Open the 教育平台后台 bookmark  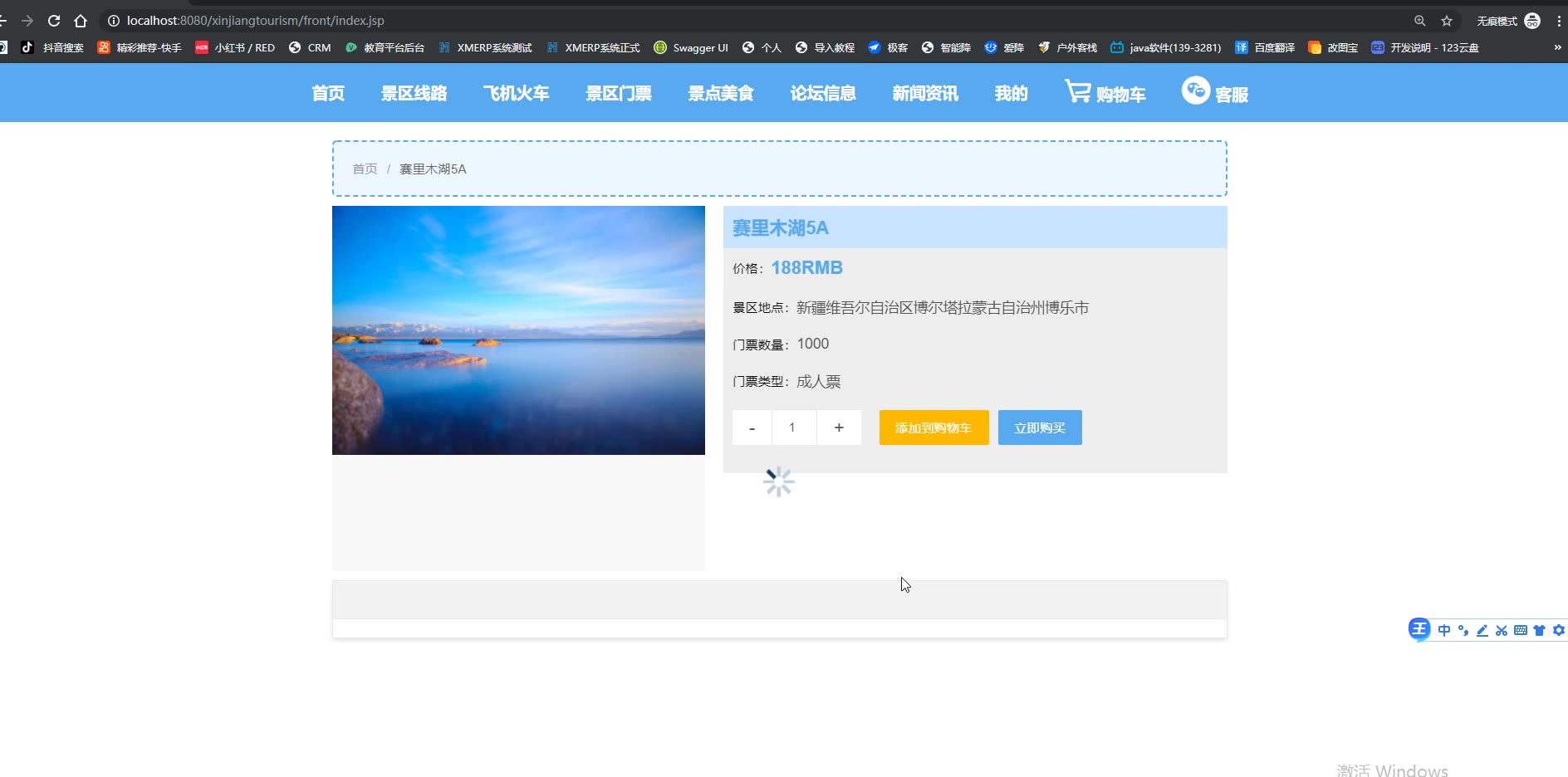point(385,48)
